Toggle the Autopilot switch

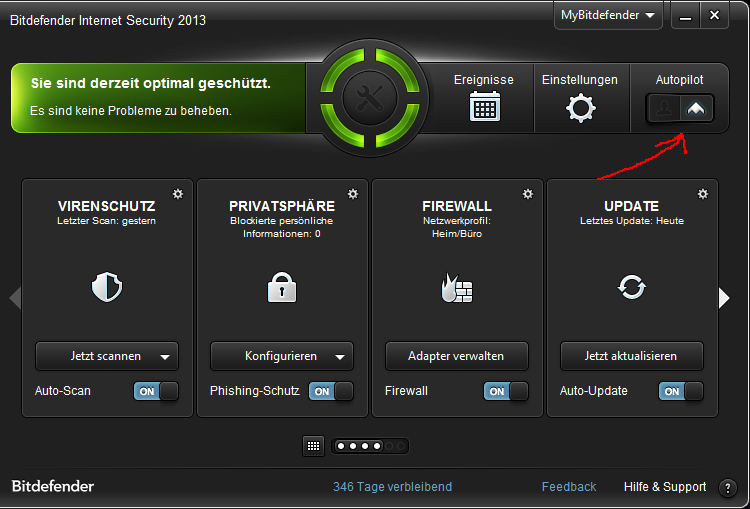pyautogui.click(x=680, y=109)
